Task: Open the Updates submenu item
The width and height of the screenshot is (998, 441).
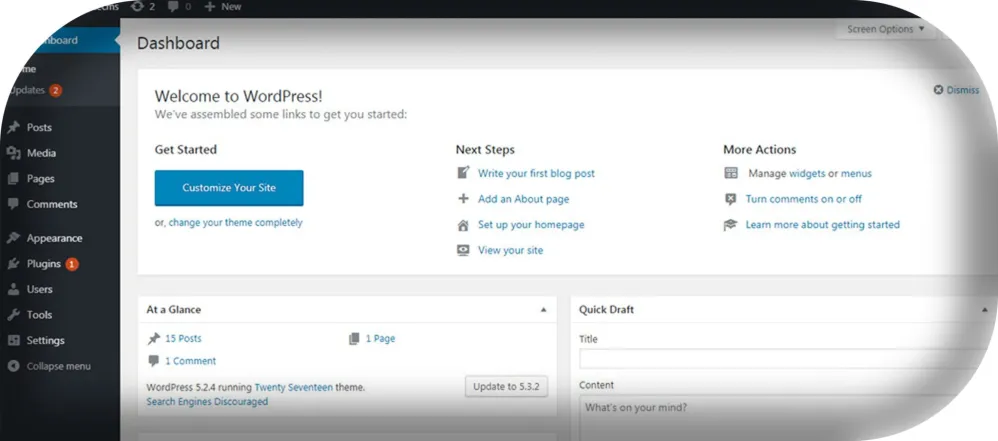Action: (x=30, y=90)
